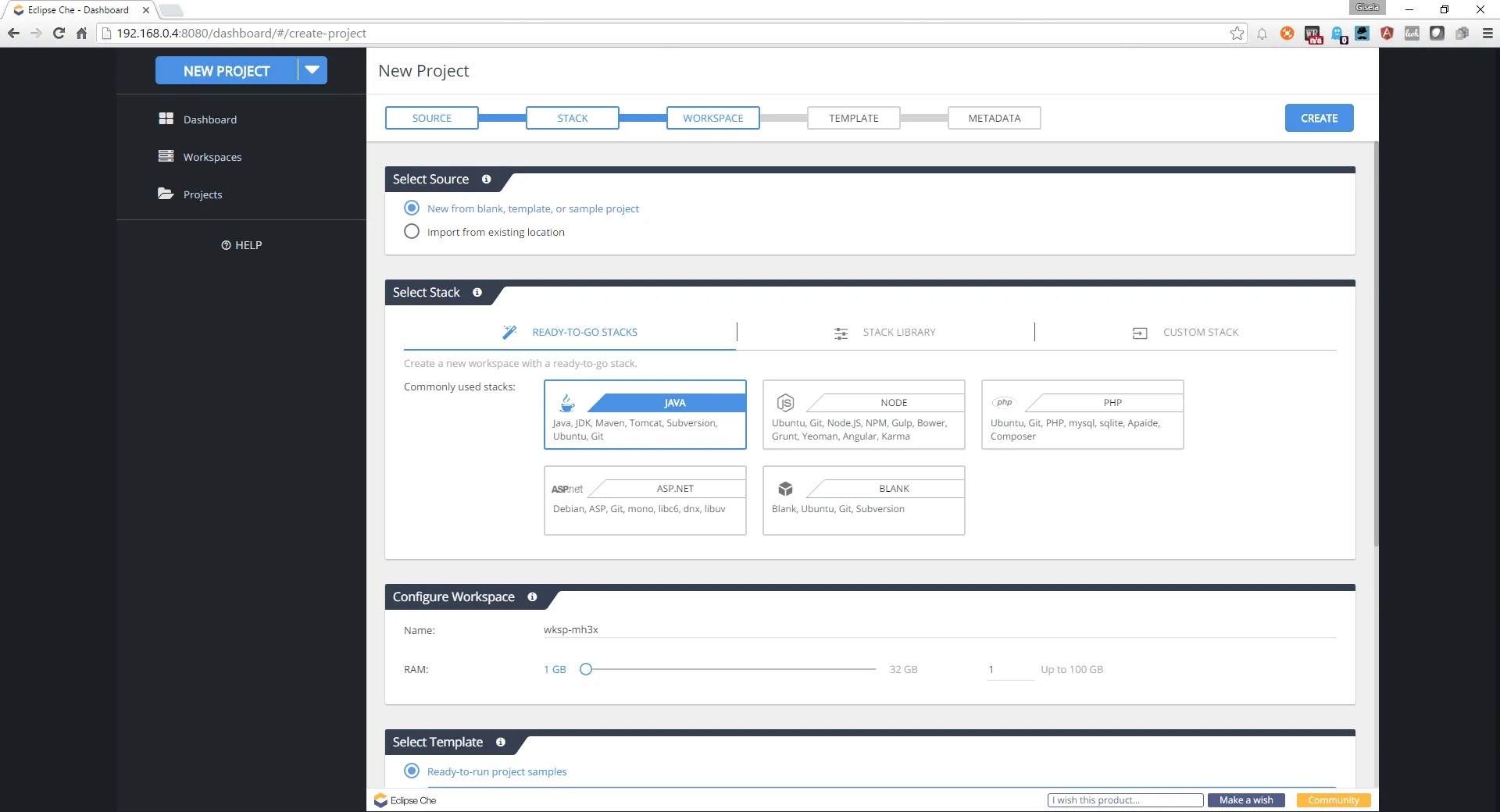Click the magic wand Ready-to-go stacks icon
Screen dimensions: 1500x812
[x=509, y=333]
